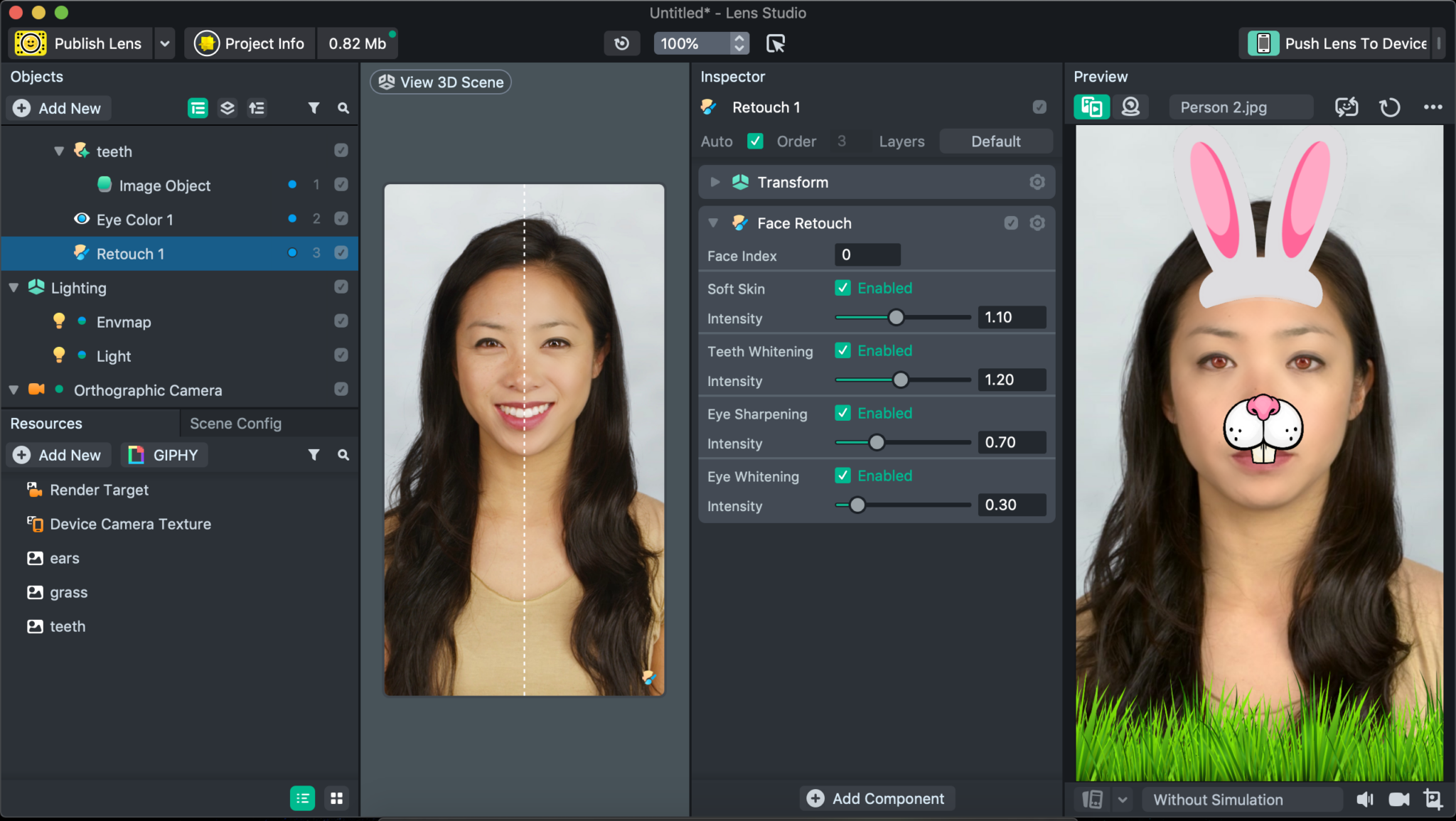Open the GIPHY resources tab

(164, 455)
